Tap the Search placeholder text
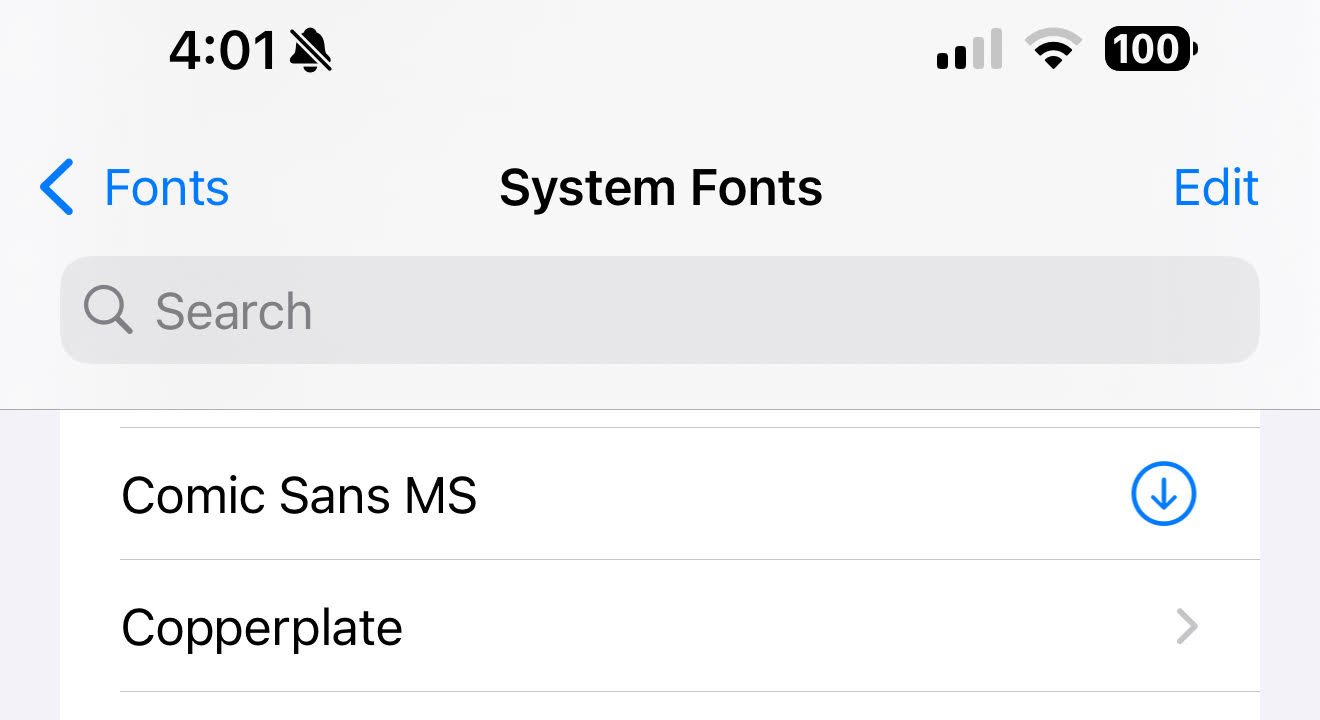 coord(234,311)
